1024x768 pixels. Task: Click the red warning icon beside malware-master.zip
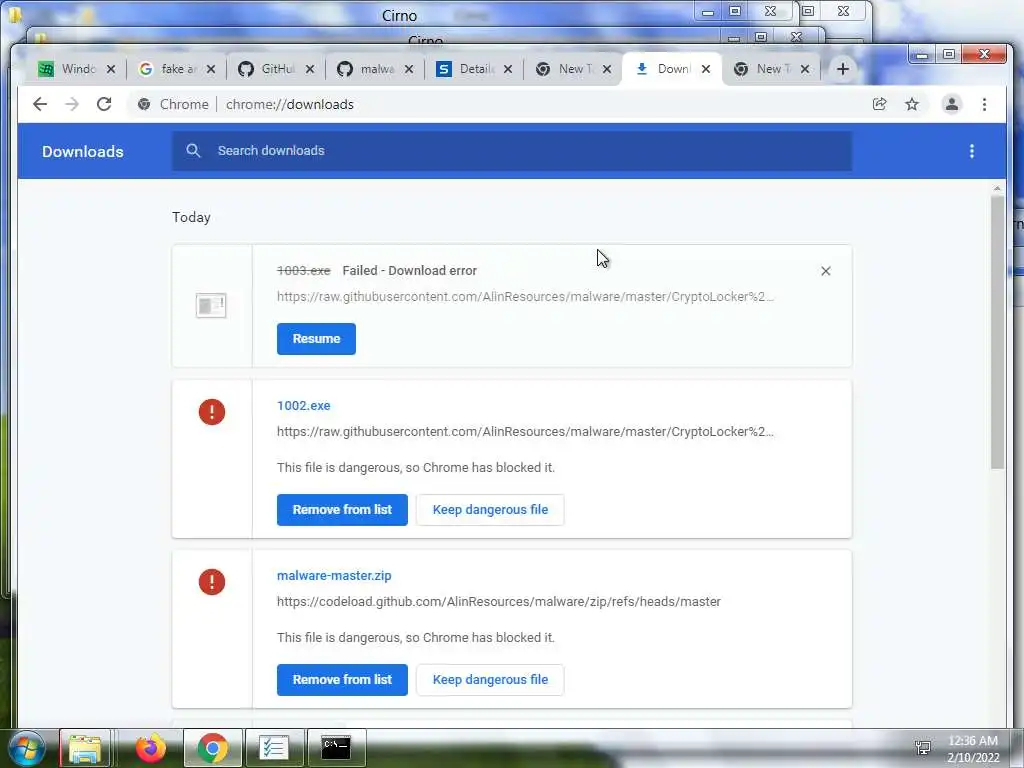(212, 582)
